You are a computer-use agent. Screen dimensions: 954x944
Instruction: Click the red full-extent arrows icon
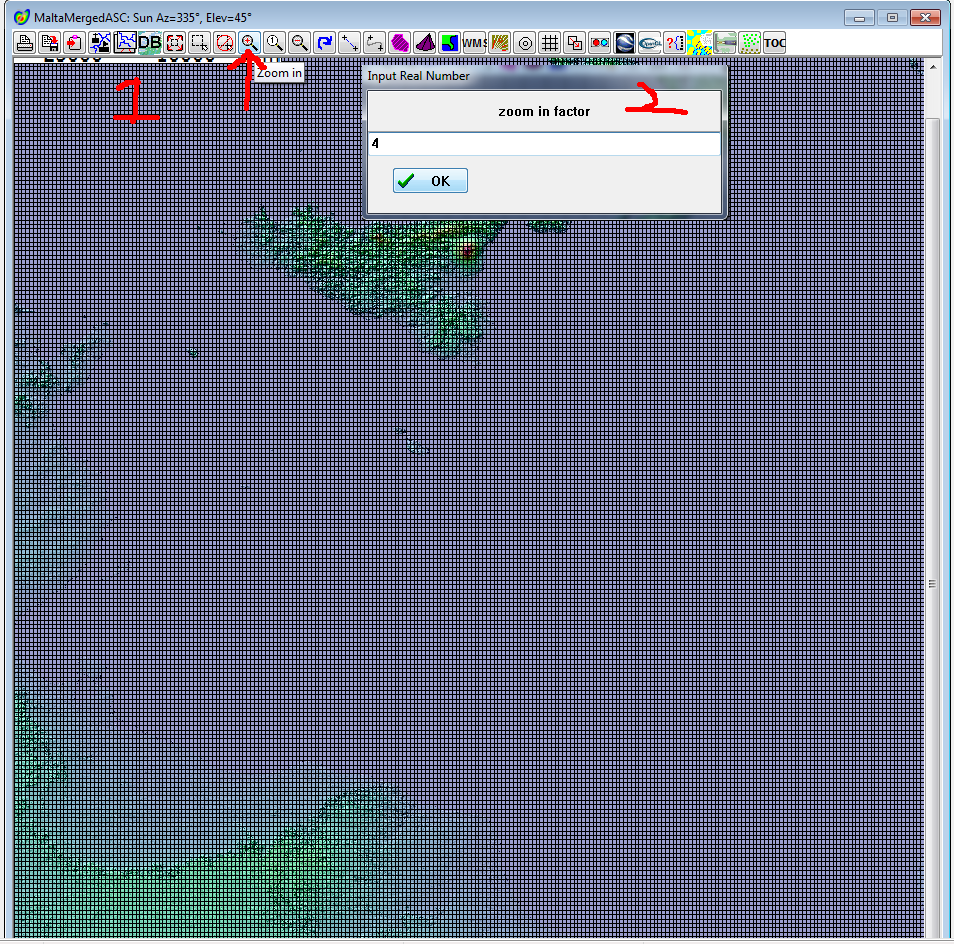point(175,43)
